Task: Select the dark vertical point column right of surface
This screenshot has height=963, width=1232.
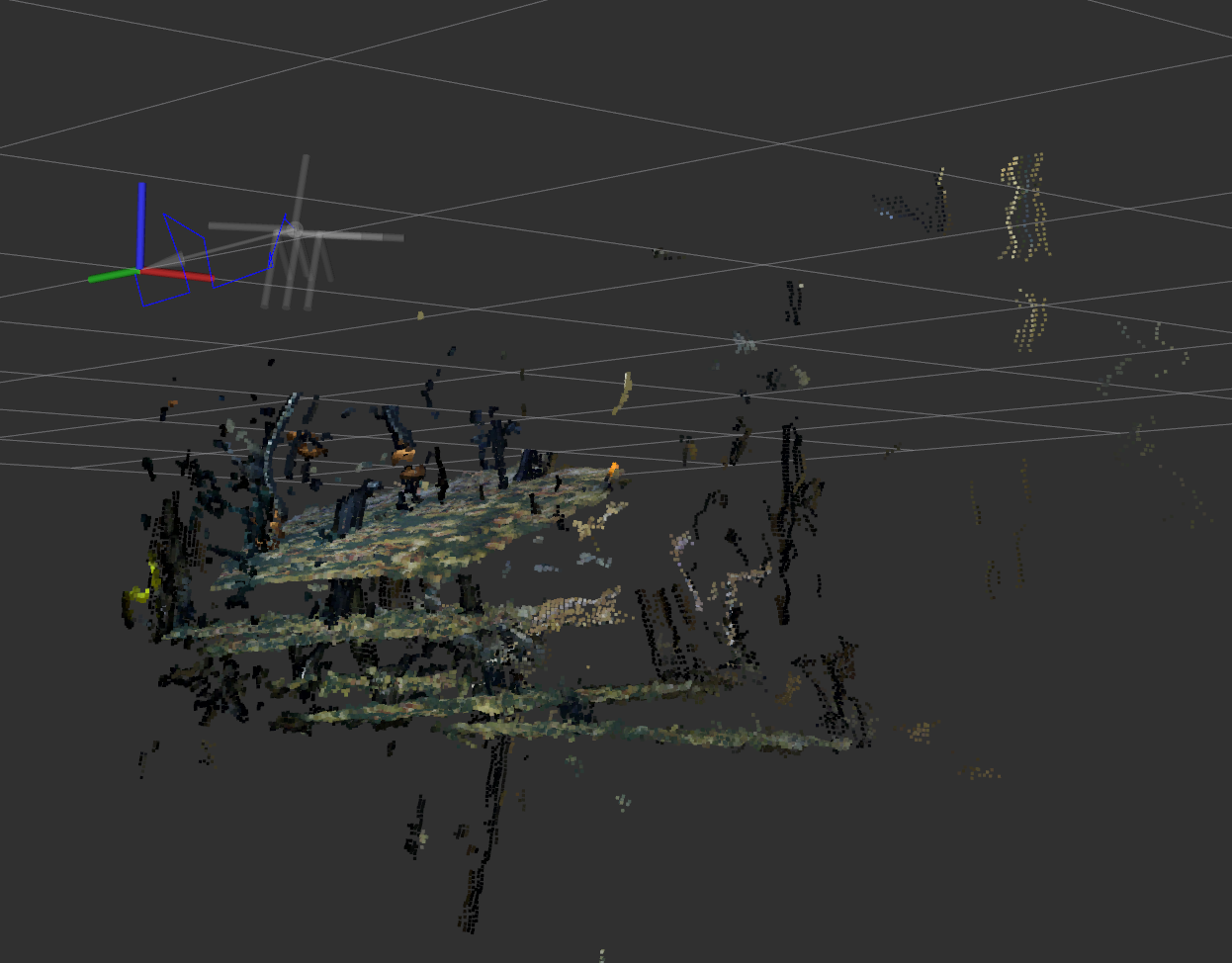Action: click(791, 494)
